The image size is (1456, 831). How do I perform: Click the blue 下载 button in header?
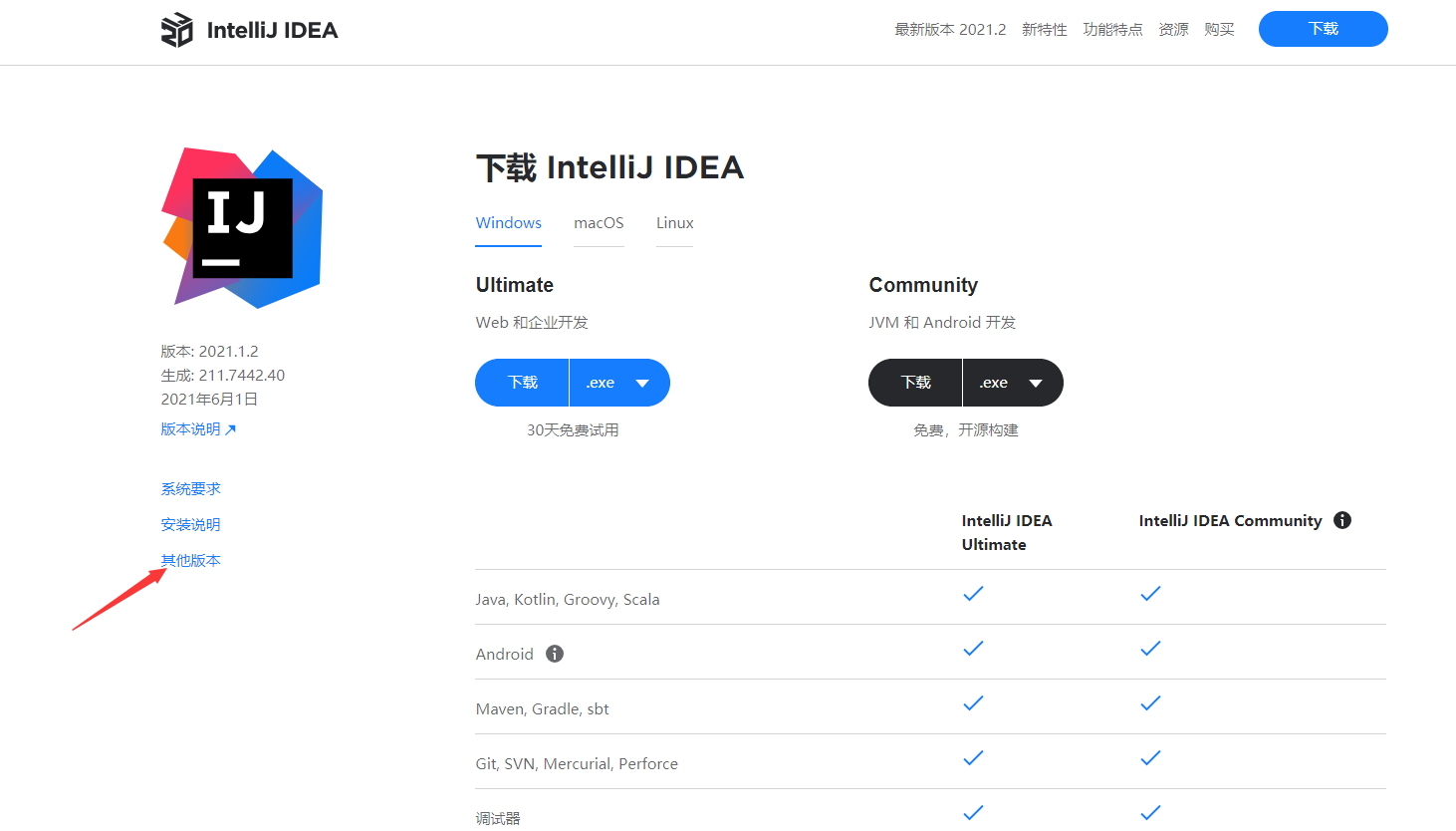click(1324, 29)
